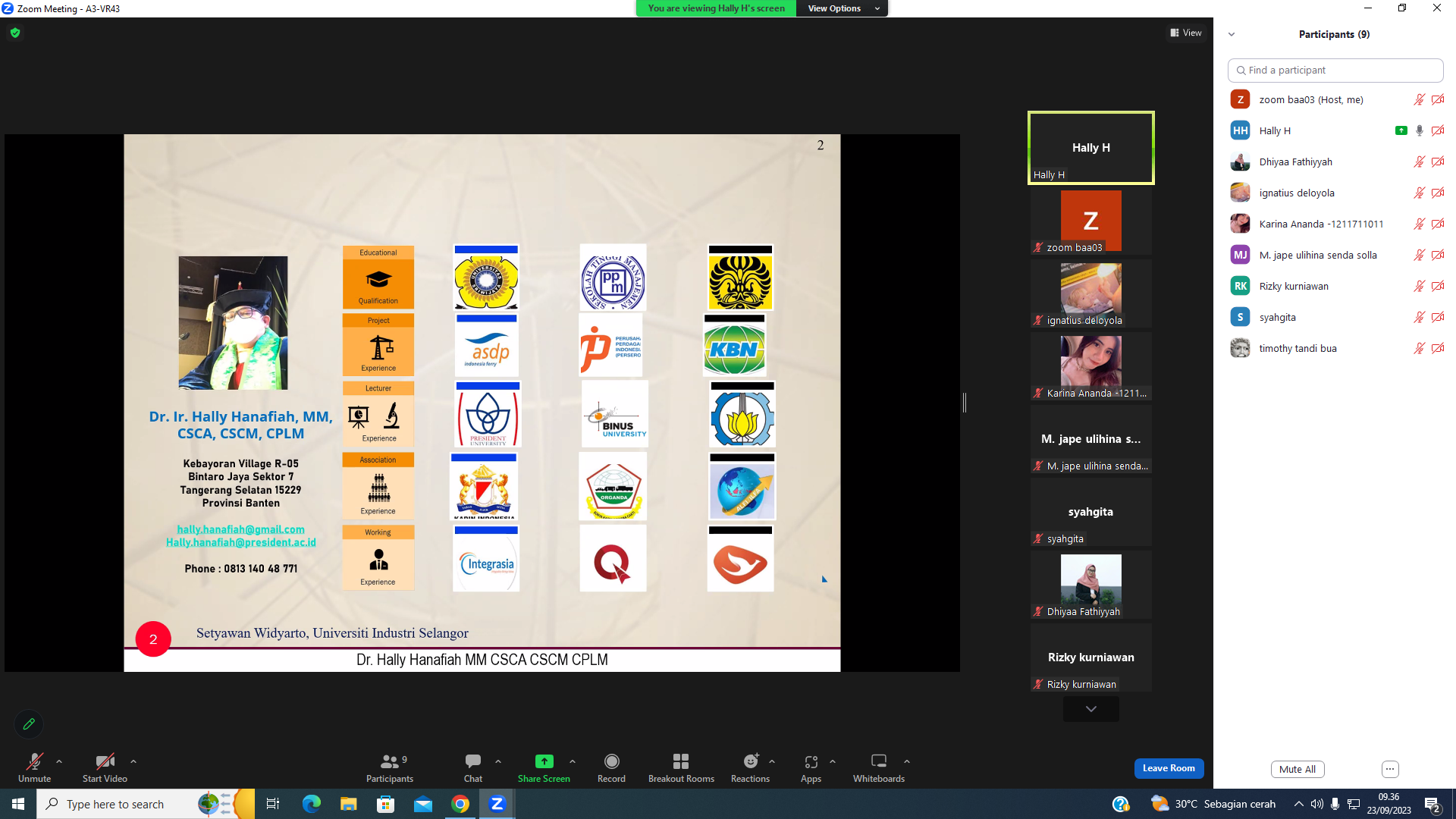Click the View layout button
This screenshot has height=819, width=1456.
point(1186,33)
